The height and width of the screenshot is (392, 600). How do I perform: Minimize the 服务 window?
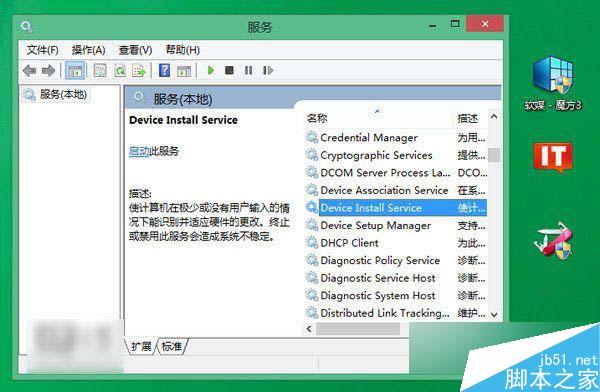(x=432, y=26)
